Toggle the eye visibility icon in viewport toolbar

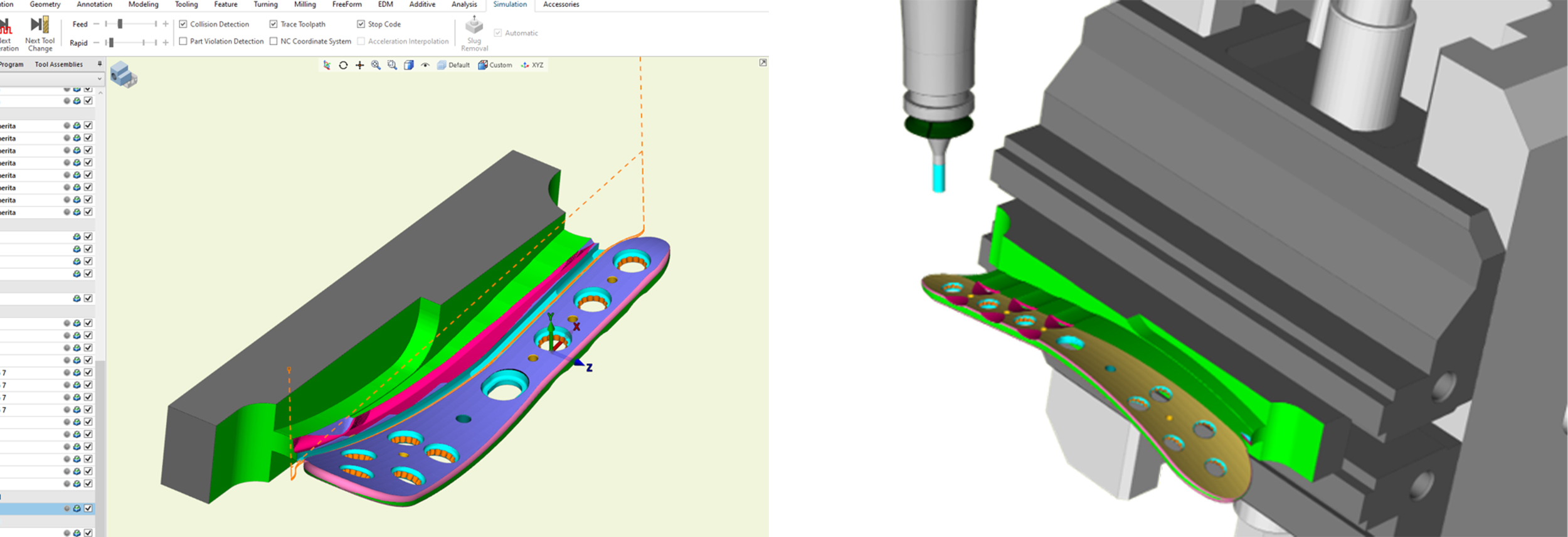(x=425, y=65)
